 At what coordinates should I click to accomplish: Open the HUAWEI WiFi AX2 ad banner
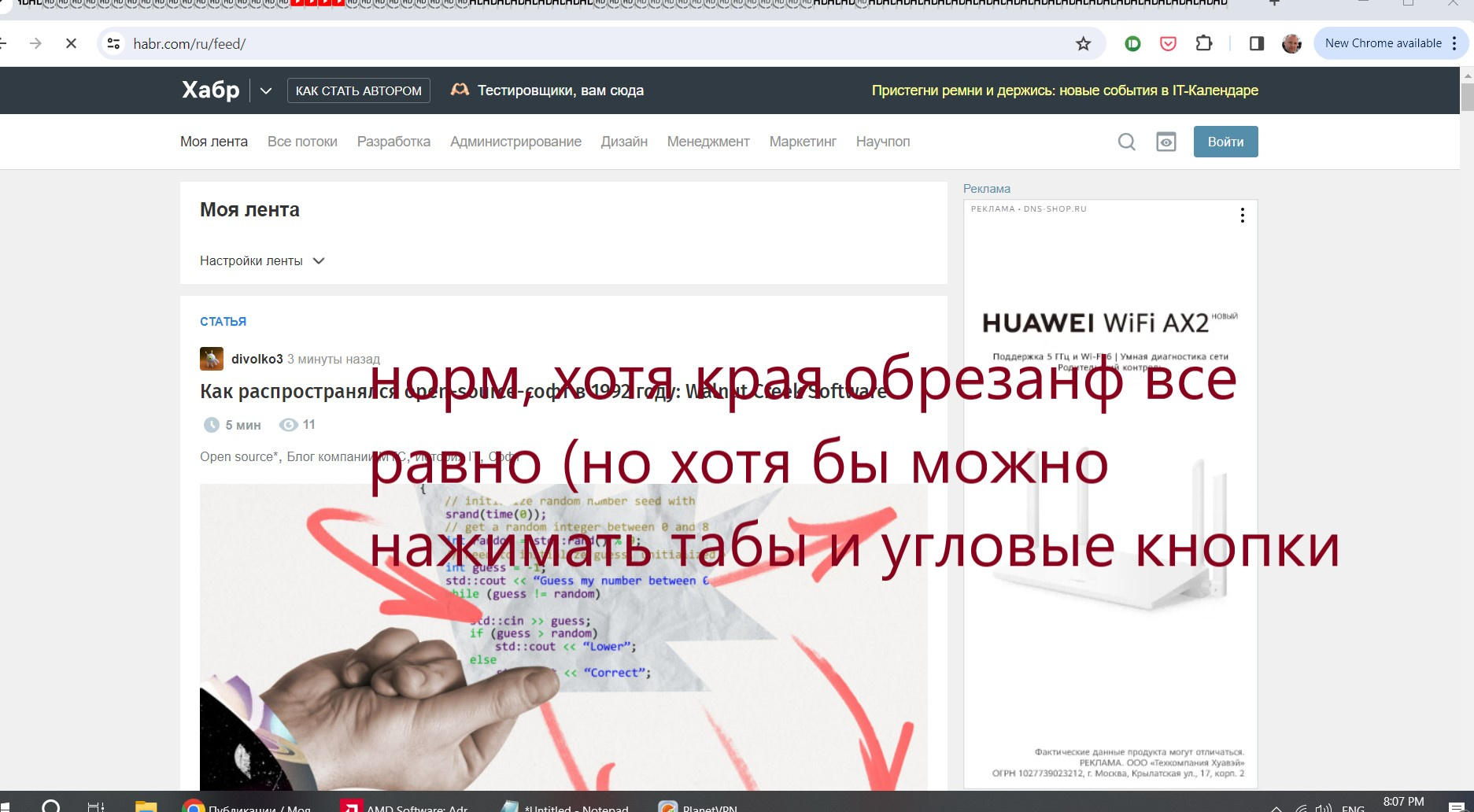point(1110,494)
